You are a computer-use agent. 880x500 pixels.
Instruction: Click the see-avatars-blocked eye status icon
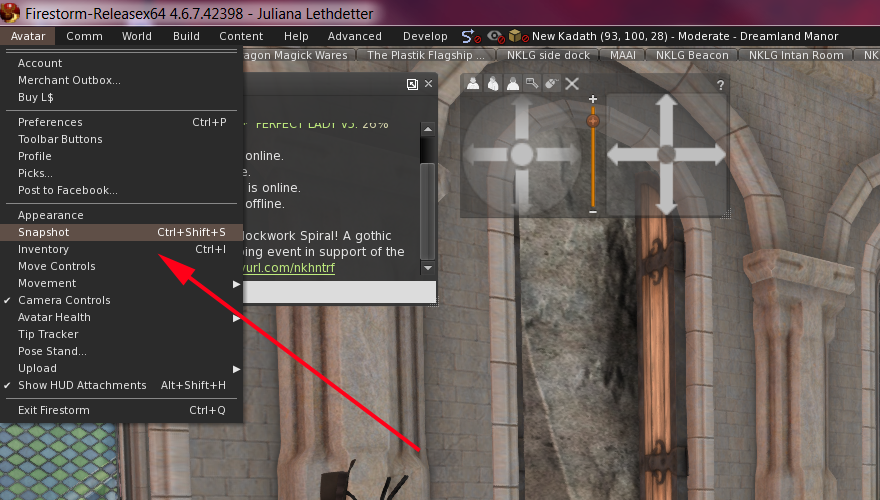[496, 36]
